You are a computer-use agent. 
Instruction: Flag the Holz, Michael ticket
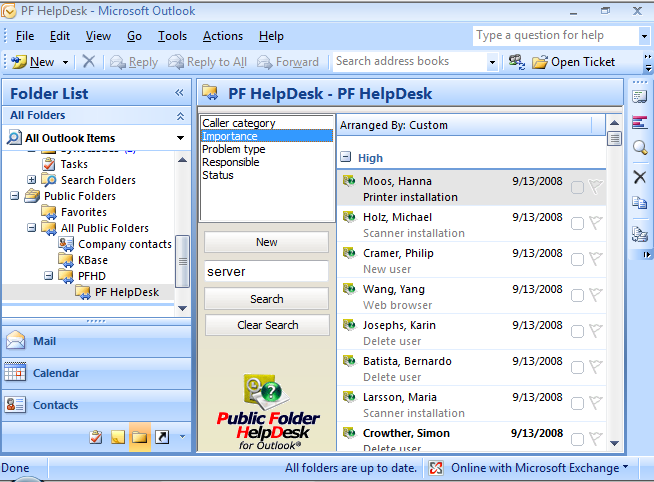[x=596, y=223]
